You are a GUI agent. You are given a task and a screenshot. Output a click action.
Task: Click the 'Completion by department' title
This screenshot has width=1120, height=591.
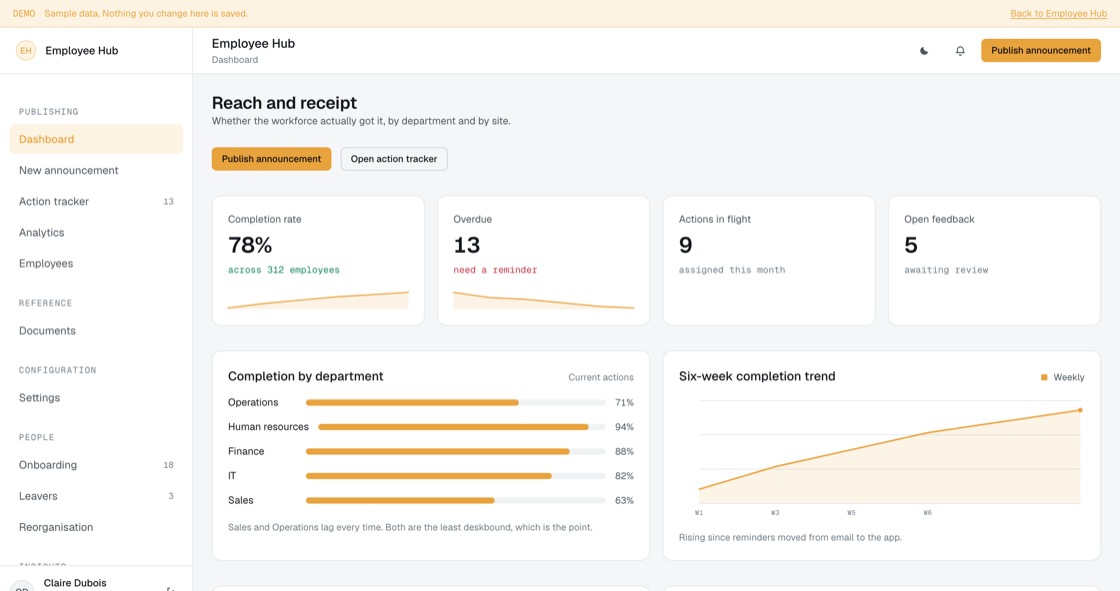pyautogui.click(x=306, y=377)
